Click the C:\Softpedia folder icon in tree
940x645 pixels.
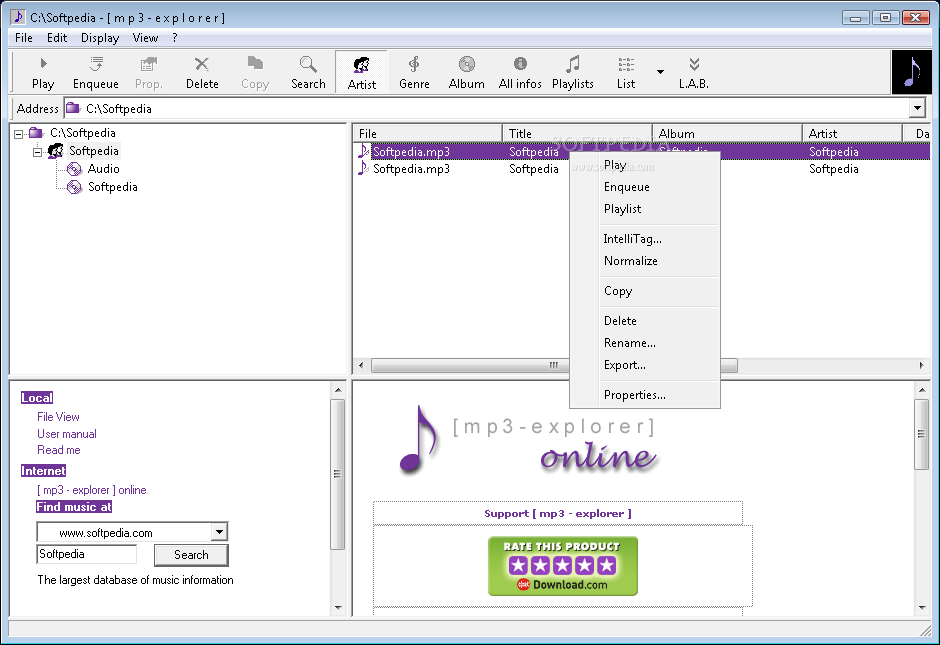(x=37, y=132)
